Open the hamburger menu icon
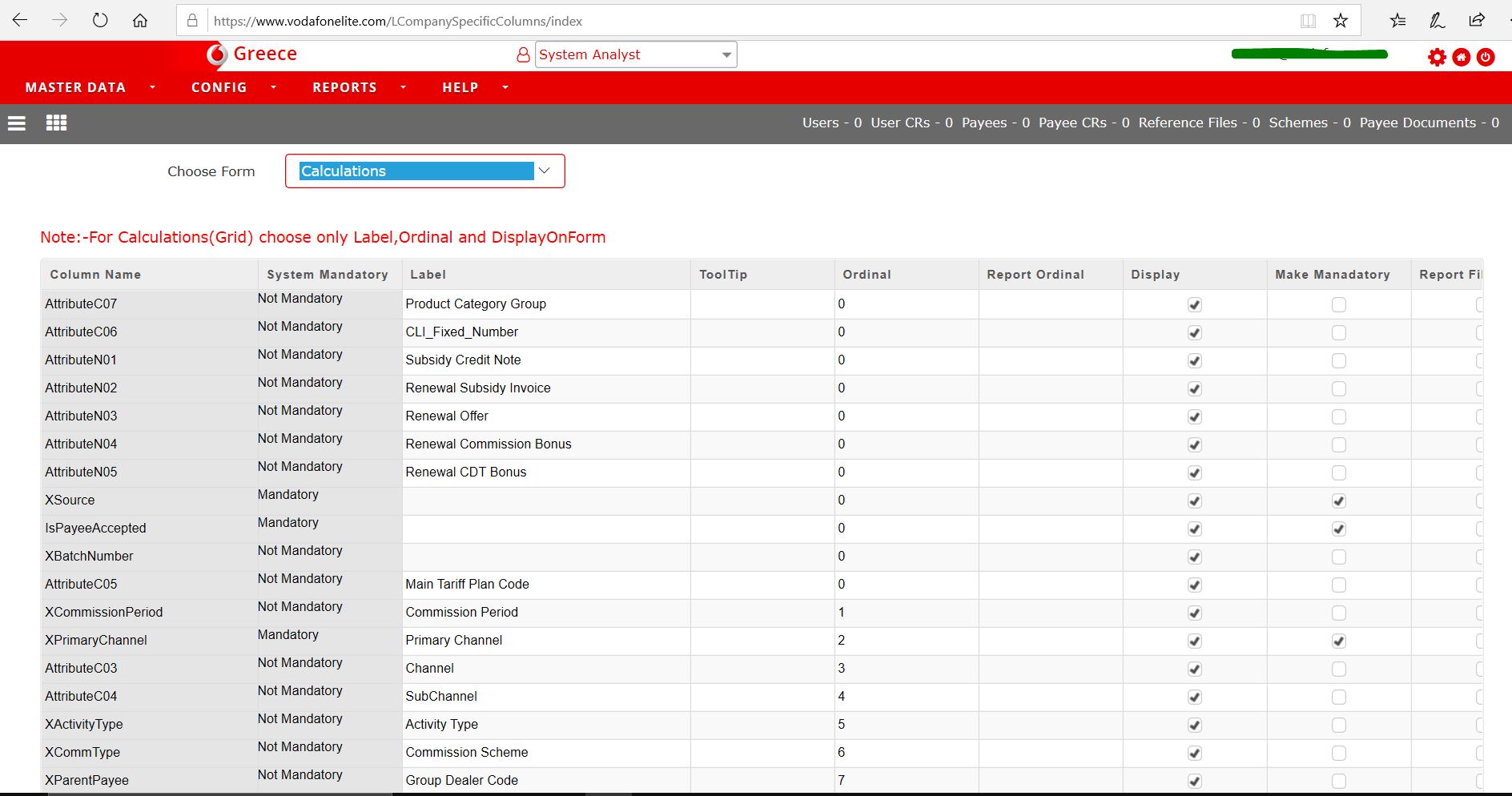The image size is (1512, 796). 17,123
